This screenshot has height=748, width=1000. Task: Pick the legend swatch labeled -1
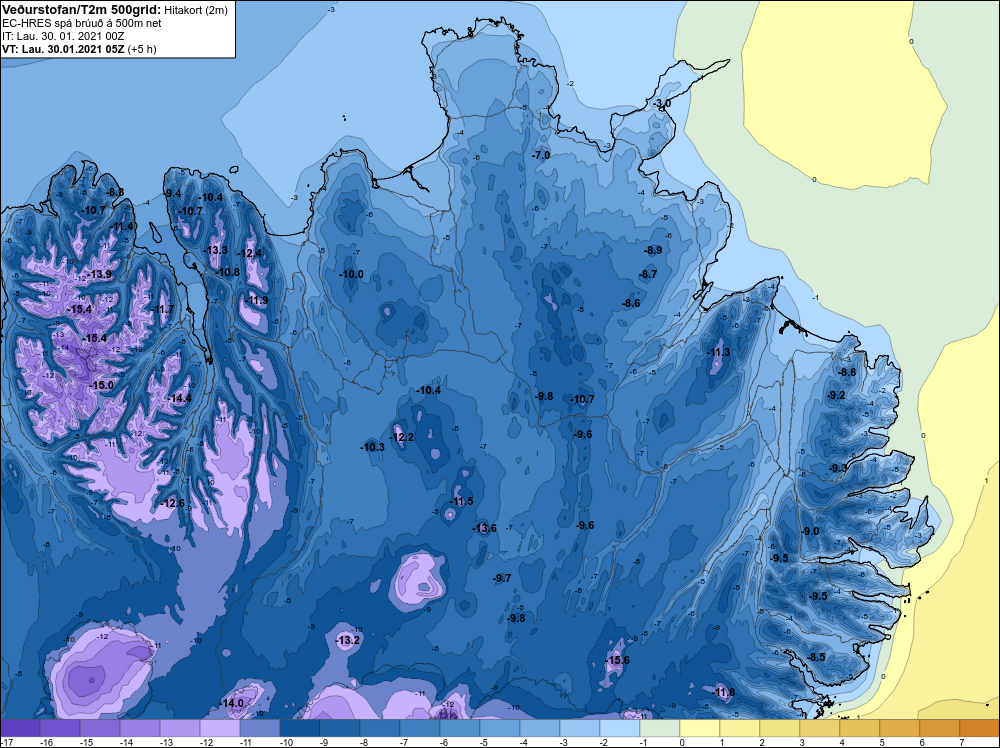point(659,728)
